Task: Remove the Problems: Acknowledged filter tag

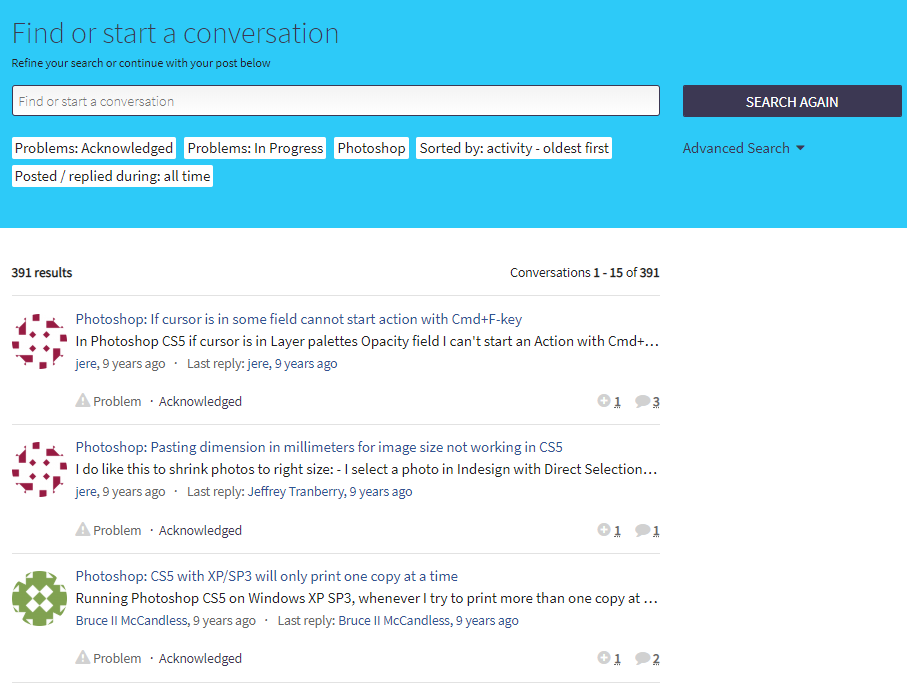Action: 94,148
